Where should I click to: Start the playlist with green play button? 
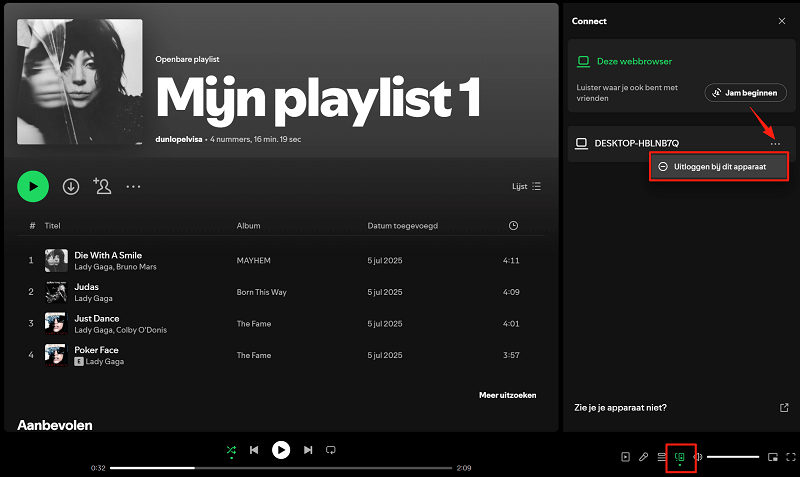coord(33,186)
